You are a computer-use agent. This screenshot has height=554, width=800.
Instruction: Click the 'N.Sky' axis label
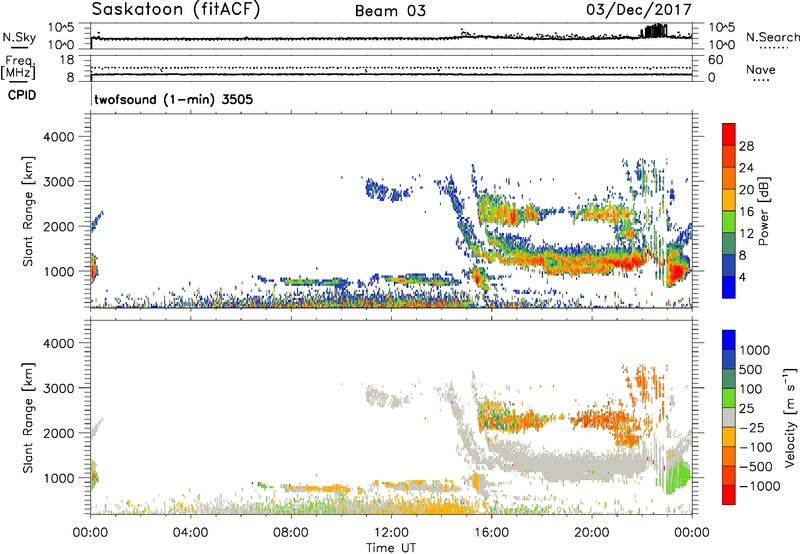pos(19,37)
